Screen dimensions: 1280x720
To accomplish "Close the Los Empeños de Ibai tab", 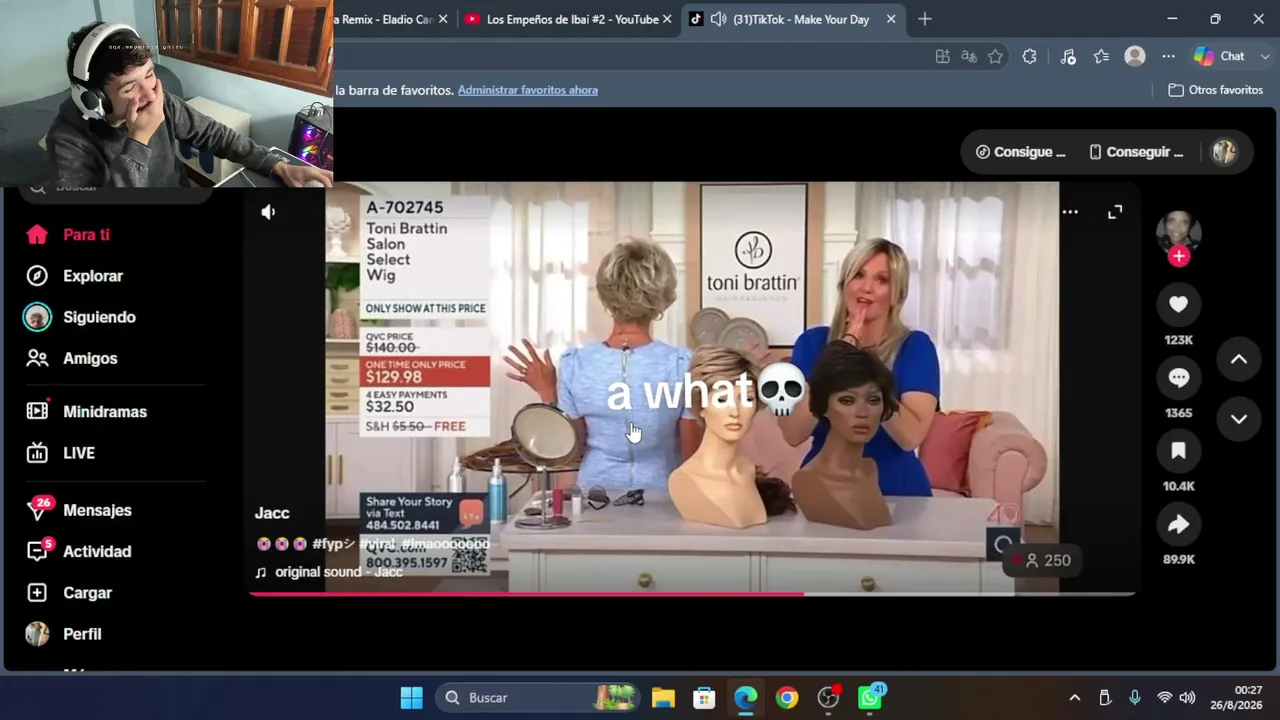I will [x=667, y=19].
